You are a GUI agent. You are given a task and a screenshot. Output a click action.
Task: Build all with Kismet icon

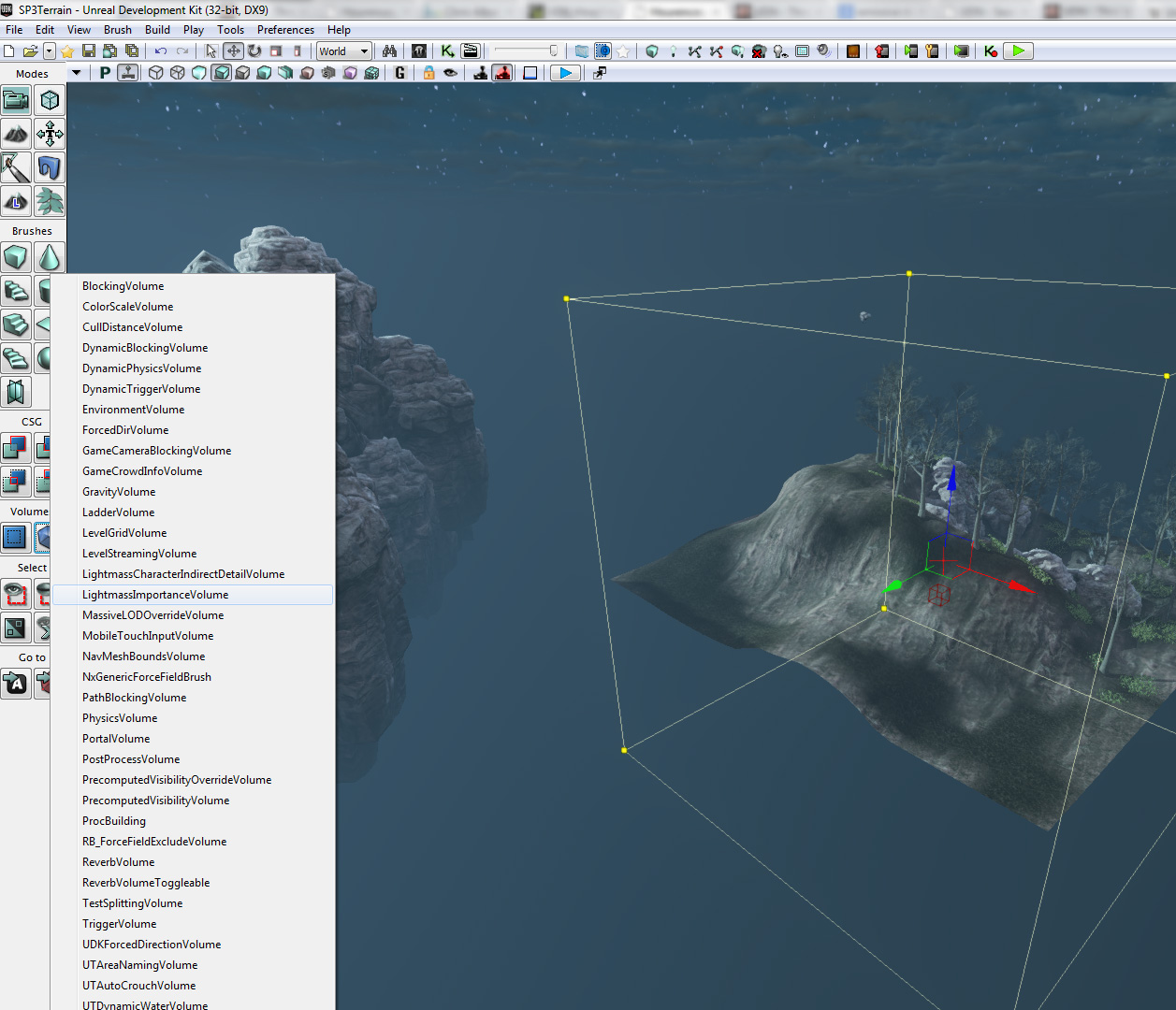(x=991, y=51)
